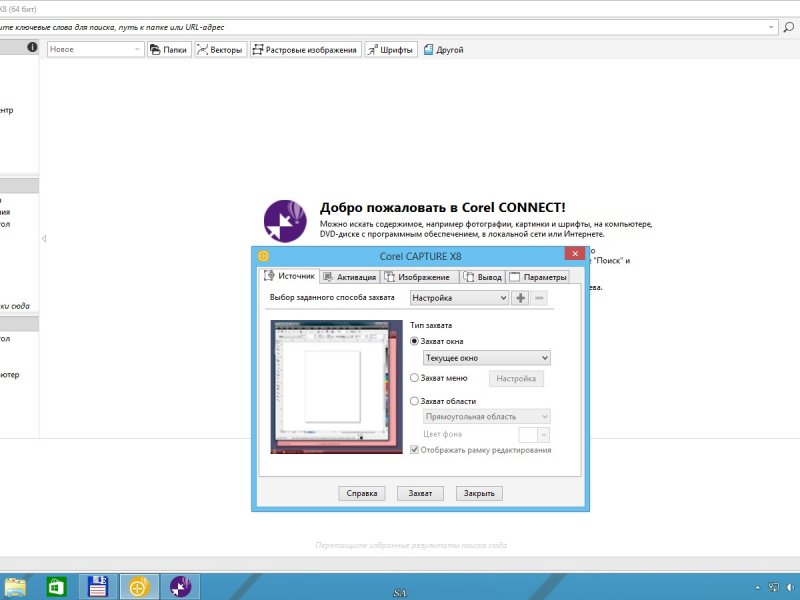This screenshot has width=800, height=600.
Task: Switch to the Вывод tab
Action: pyautogui.click(x=483, y=277)
